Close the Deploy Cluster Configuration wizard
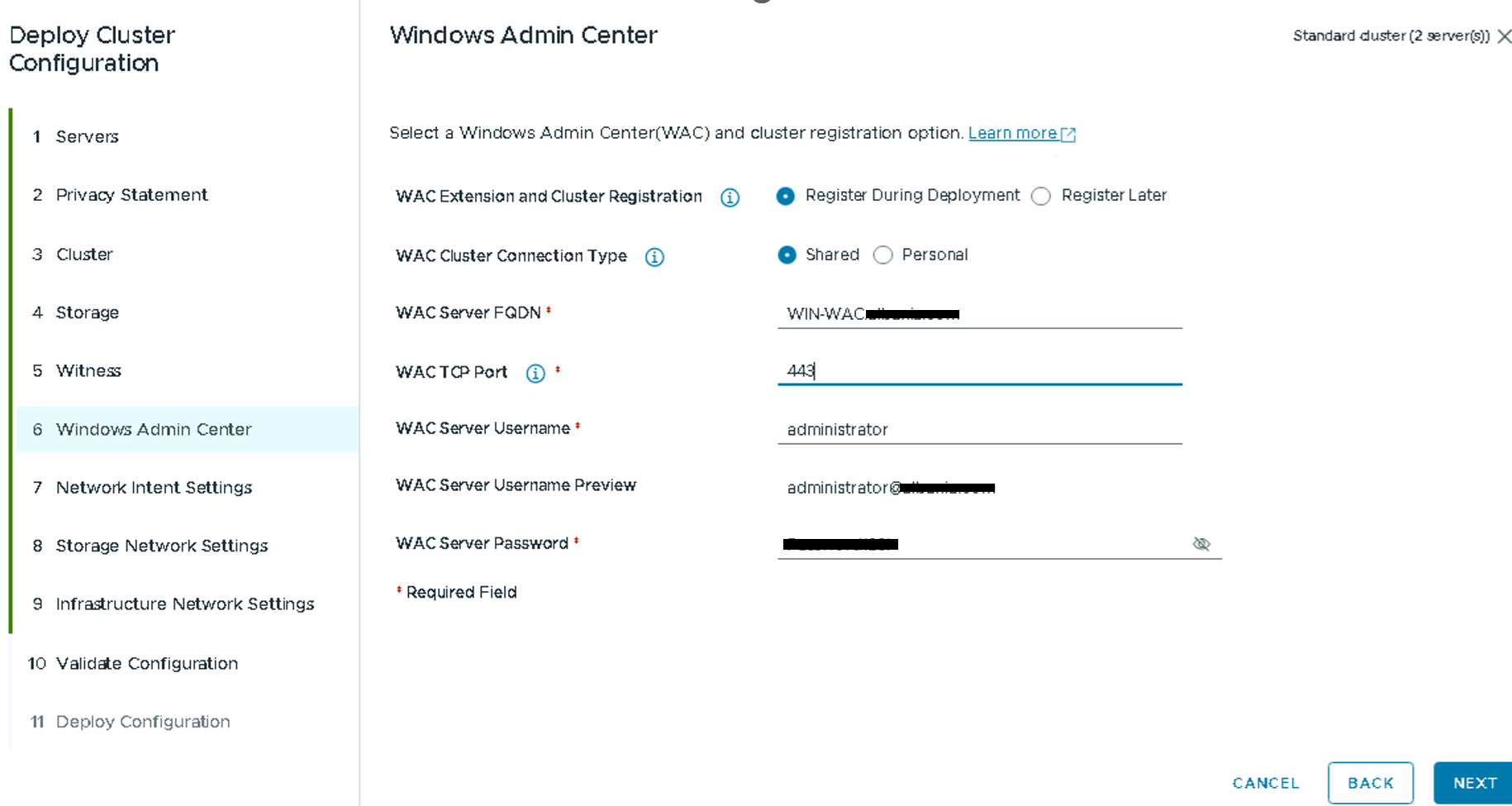1512x806 pixels. pyautogui.click(x=1505, y=36)
